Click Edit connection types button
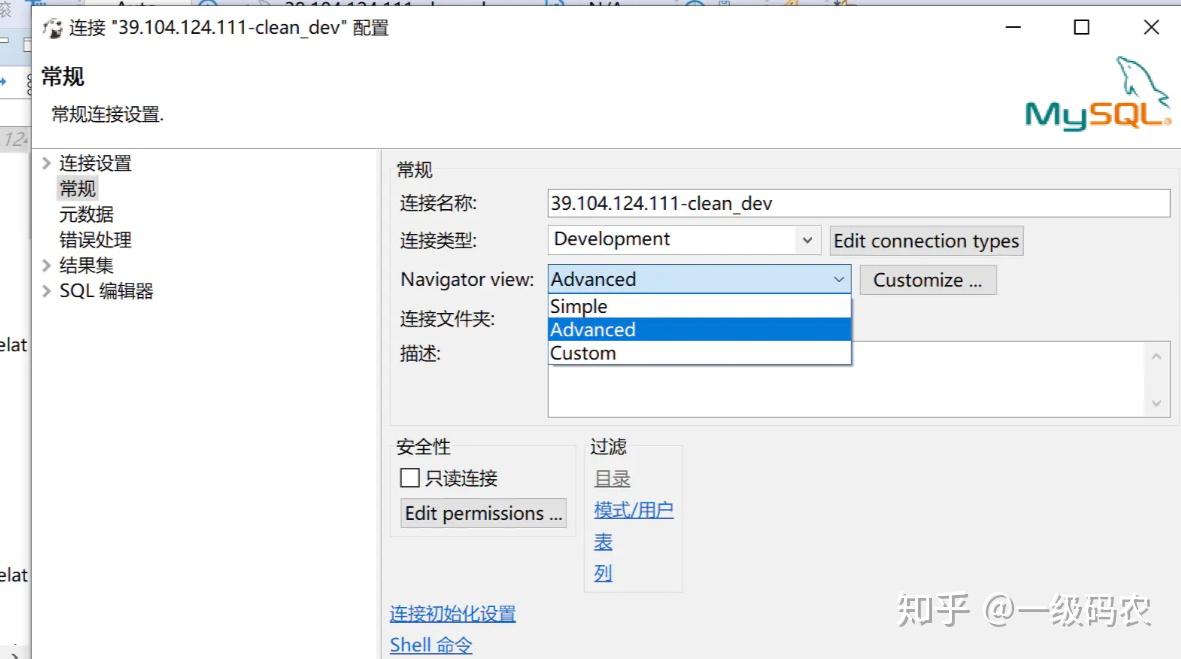Viewport: 1181px width, 659px height. [x=926, y=240]
